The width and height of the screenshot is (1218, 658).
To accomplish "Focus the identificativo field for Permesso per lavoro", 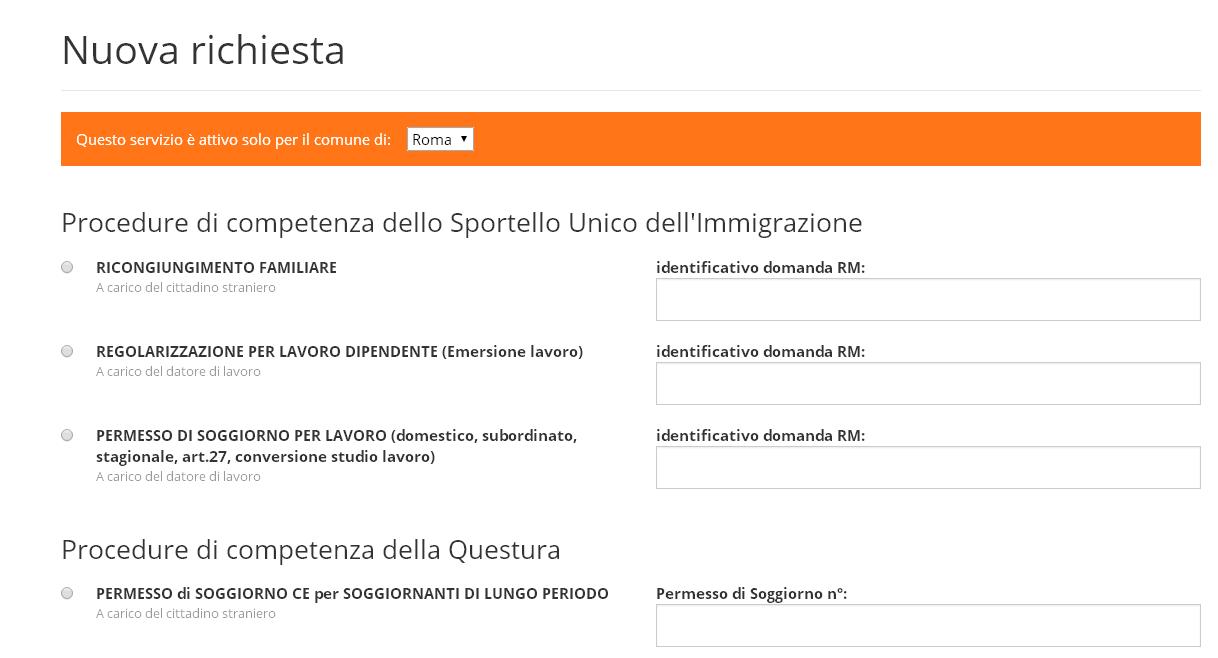I will tap(927, 468).
